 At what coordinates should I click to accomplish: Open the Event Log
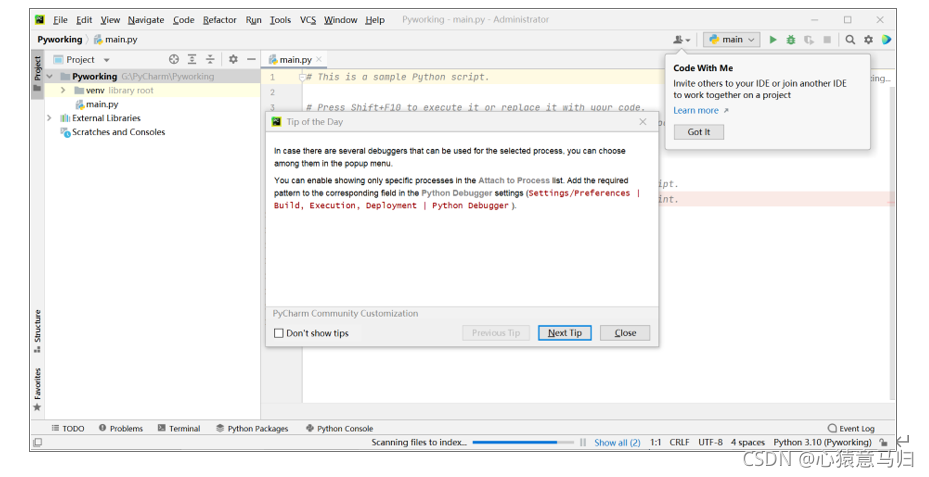point(851,428)
